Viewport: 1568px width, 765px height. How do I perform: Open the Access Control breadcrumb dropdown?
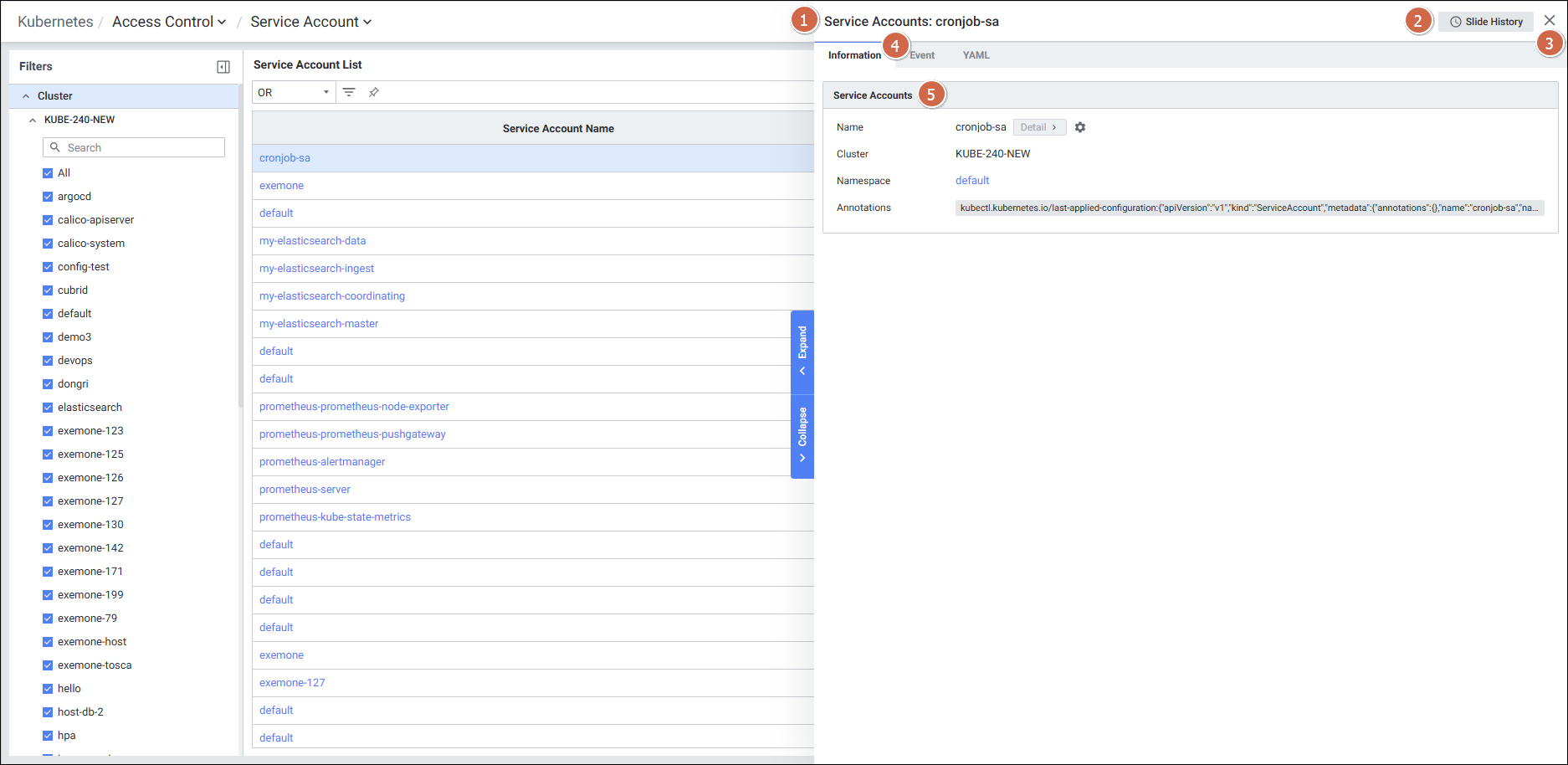pyautogui.click(x=169, y=22)
